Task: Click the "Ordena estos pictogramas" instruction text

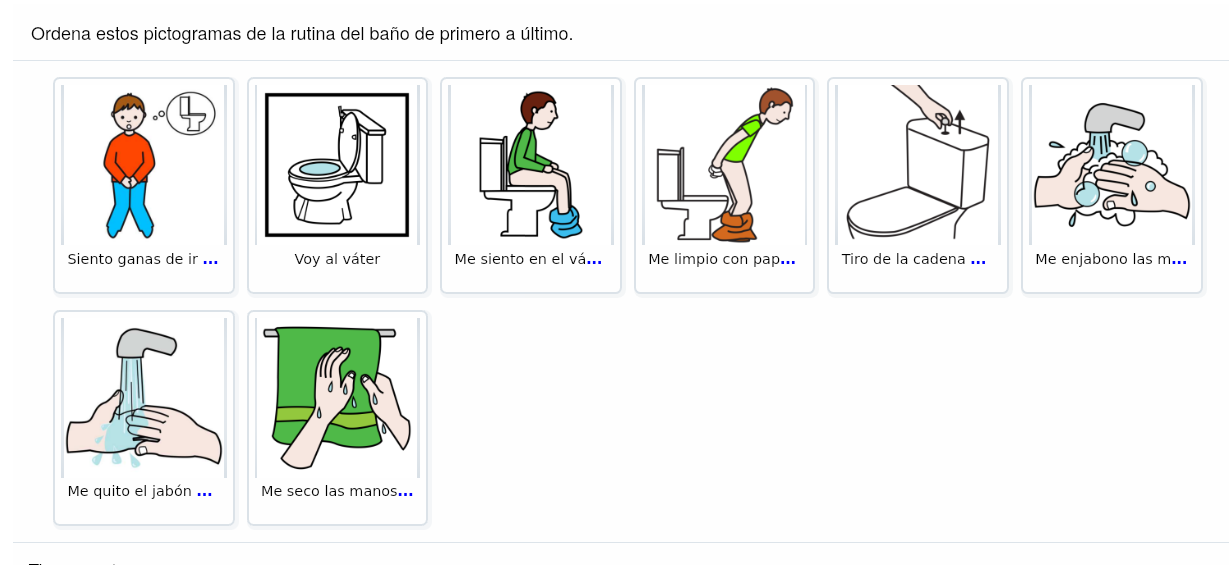Action: coord(302,34)
